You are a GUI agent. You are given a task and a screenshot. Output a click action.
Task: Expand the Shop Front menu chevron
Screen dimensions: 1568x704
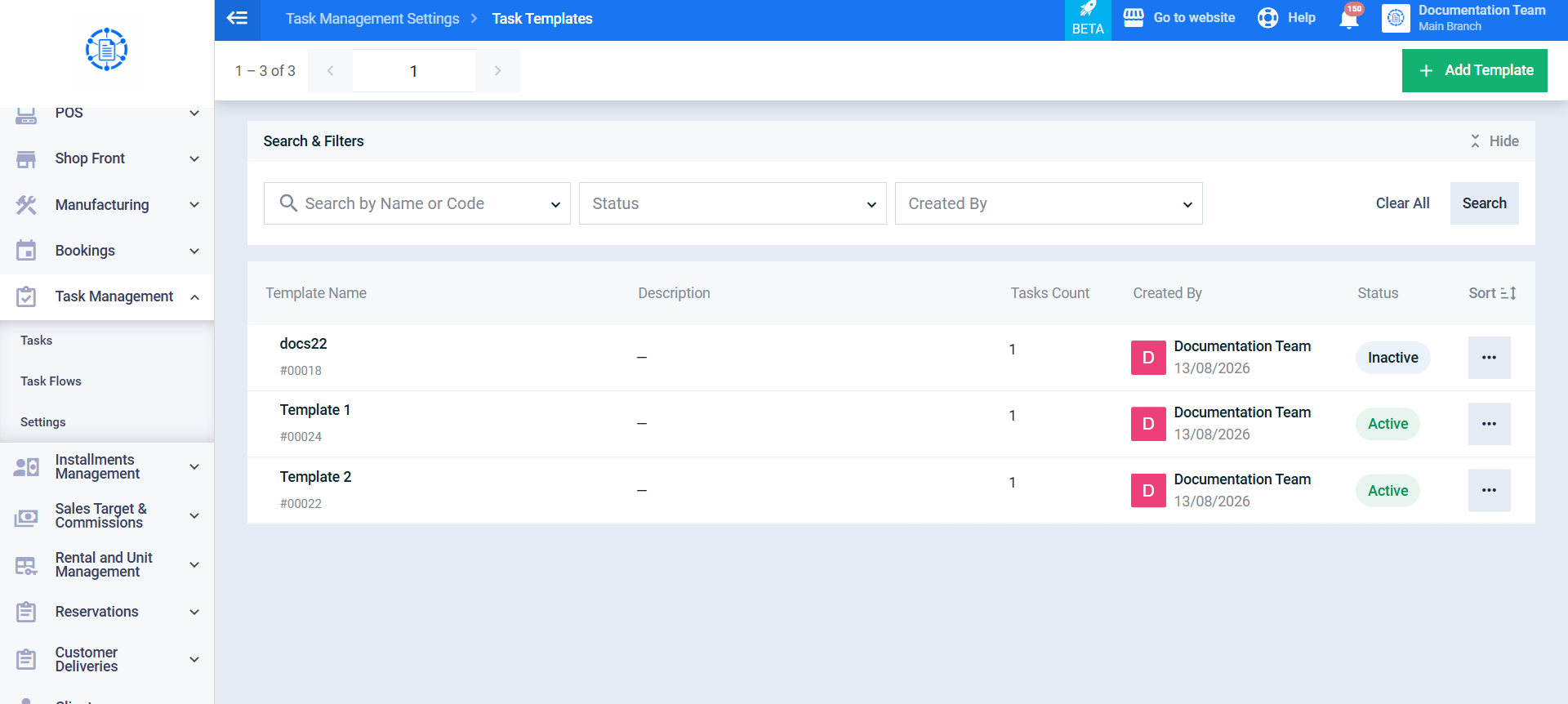[x=194, y=158]
